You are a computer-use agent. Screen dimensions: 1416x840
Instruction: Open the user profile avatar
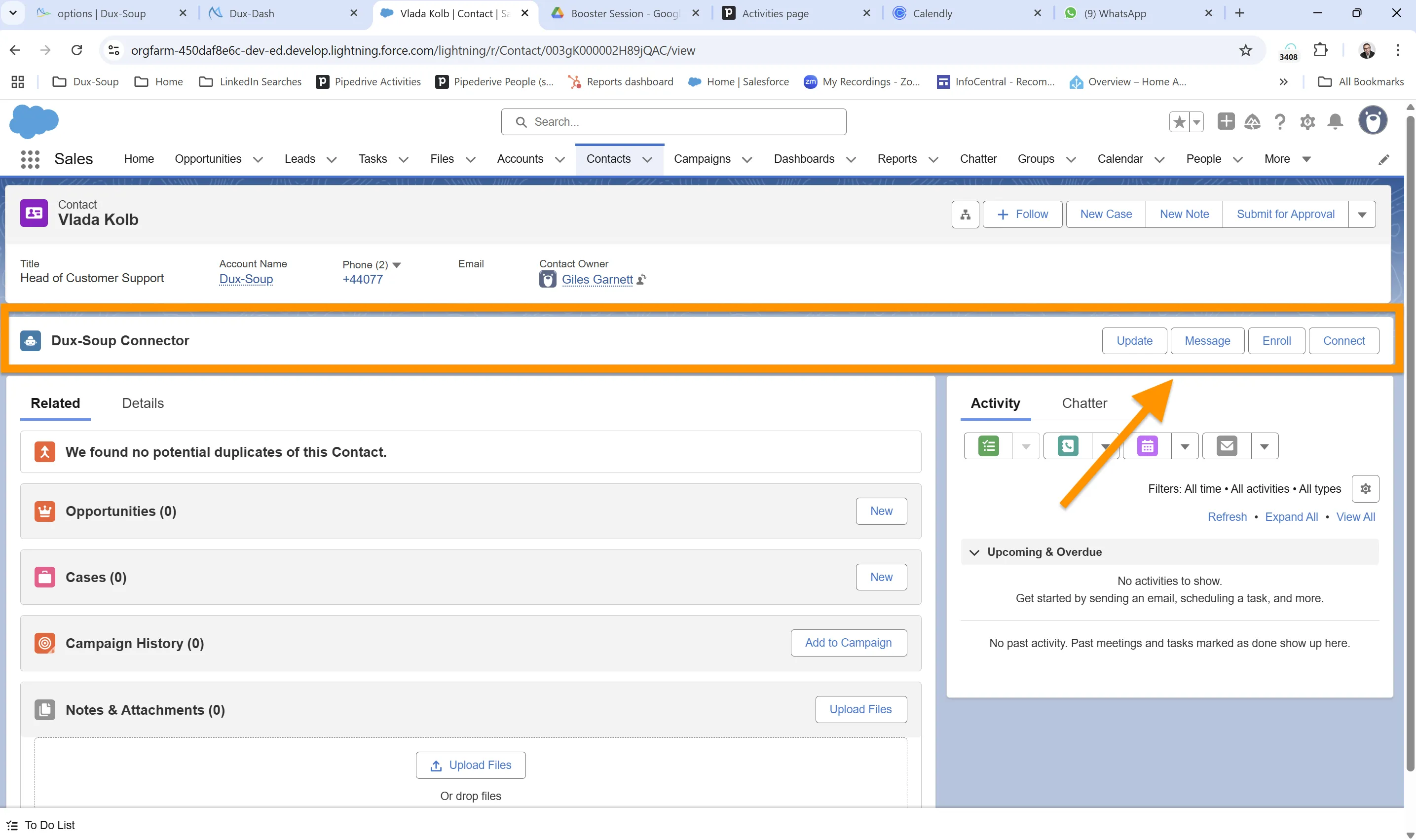point(1373,120)
